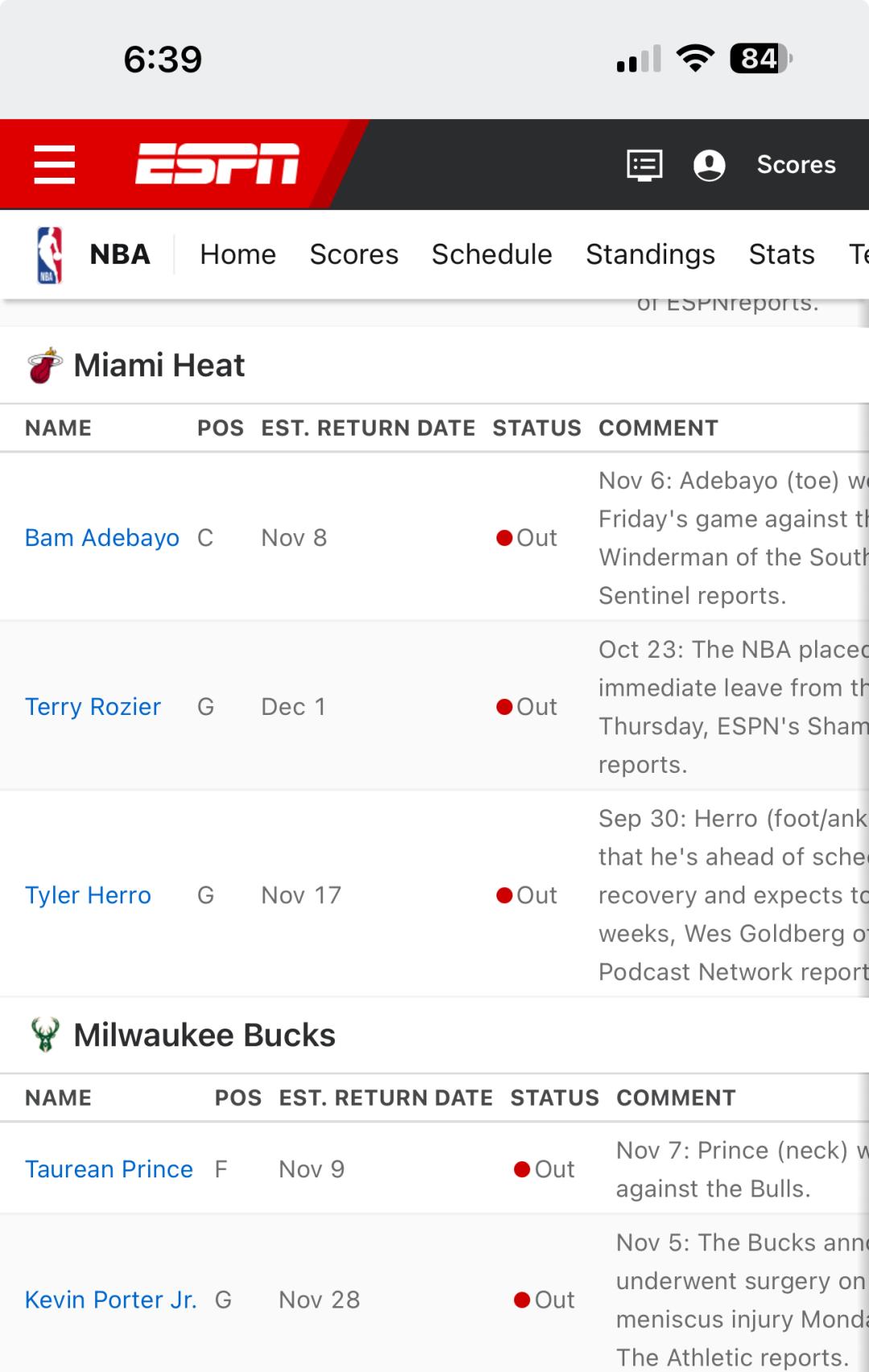Open Scores in the top header

796,165
